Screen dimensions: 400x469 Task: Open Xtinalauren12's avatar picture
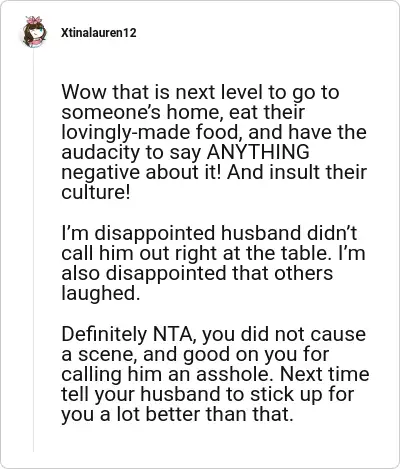click(34, 32)
